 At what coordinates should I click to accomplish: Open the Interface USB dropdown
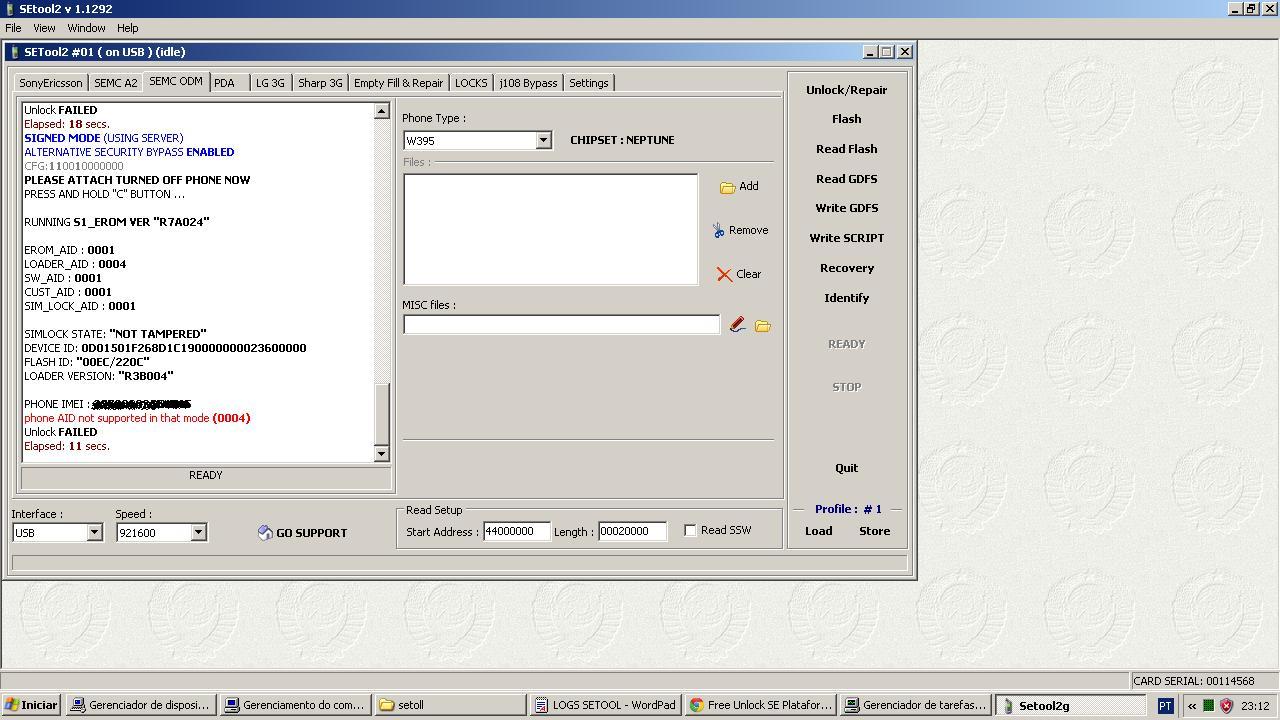click(x=94, y=533)
